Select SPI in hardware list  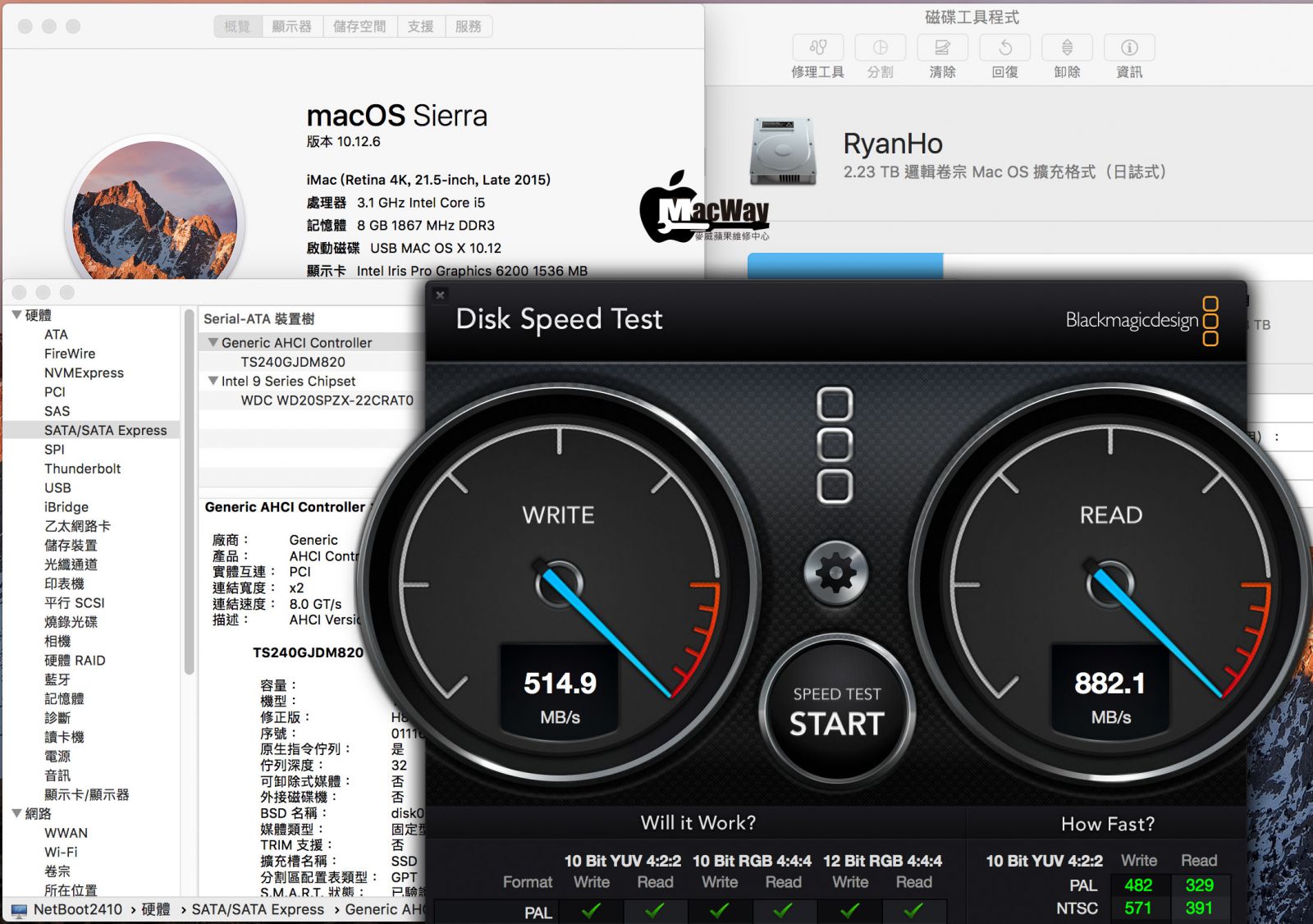pyautogui.click(x=54, y=449)
